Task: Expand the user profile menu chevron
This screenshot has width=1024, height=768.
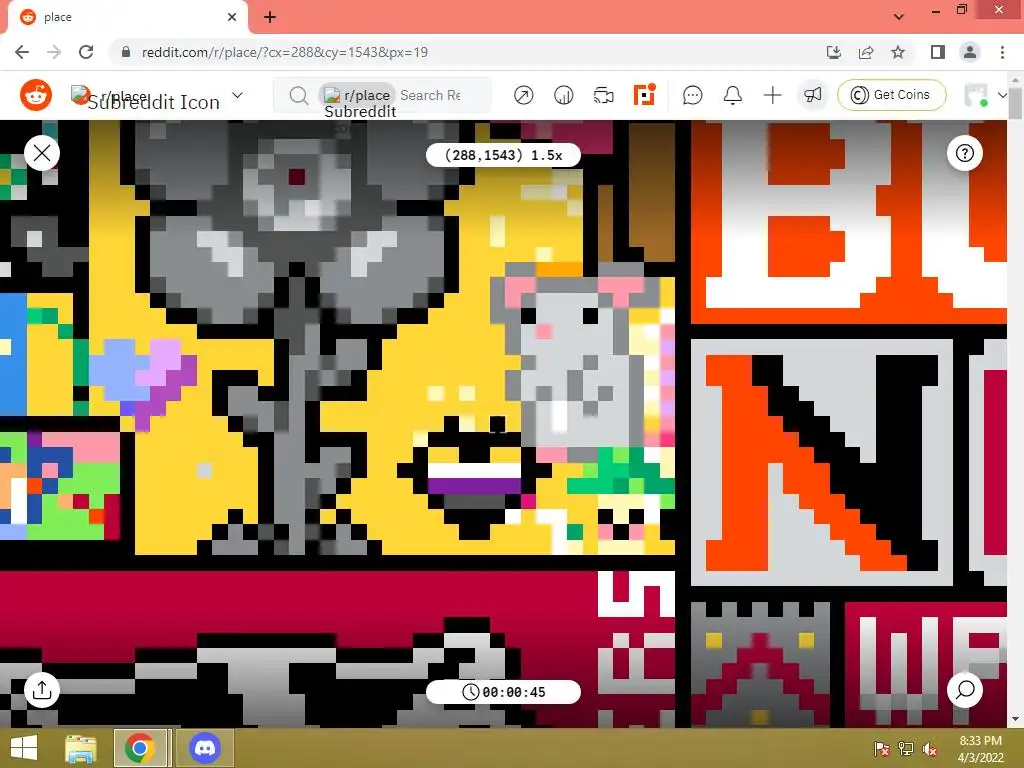Action: pyautogui.click(x=1002, y=95)
